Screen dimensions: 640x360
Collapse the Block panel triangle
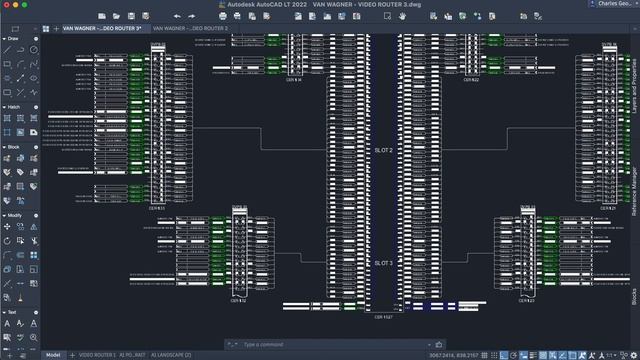4,147
